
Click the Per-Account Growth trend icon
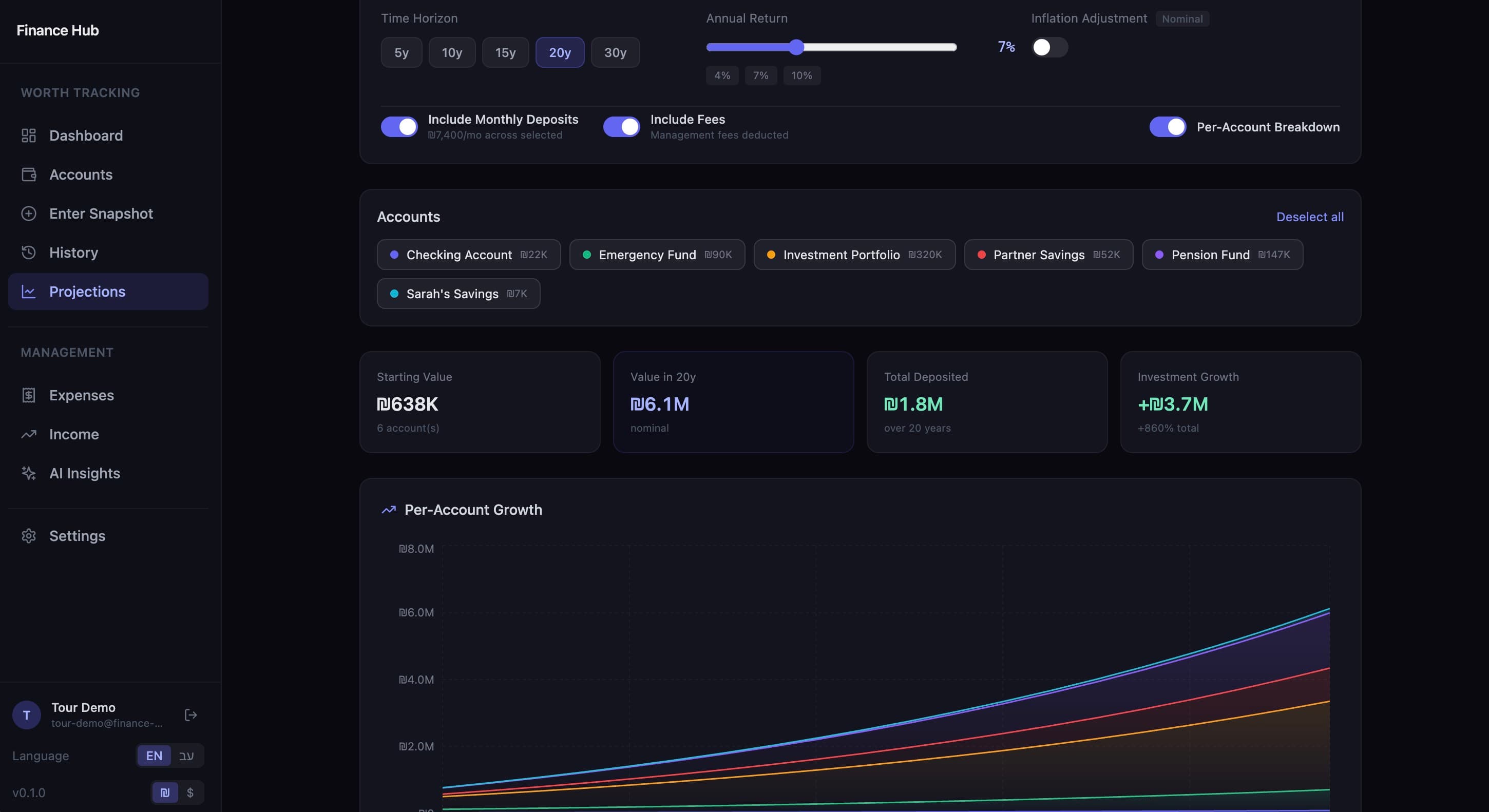(389, 510)
